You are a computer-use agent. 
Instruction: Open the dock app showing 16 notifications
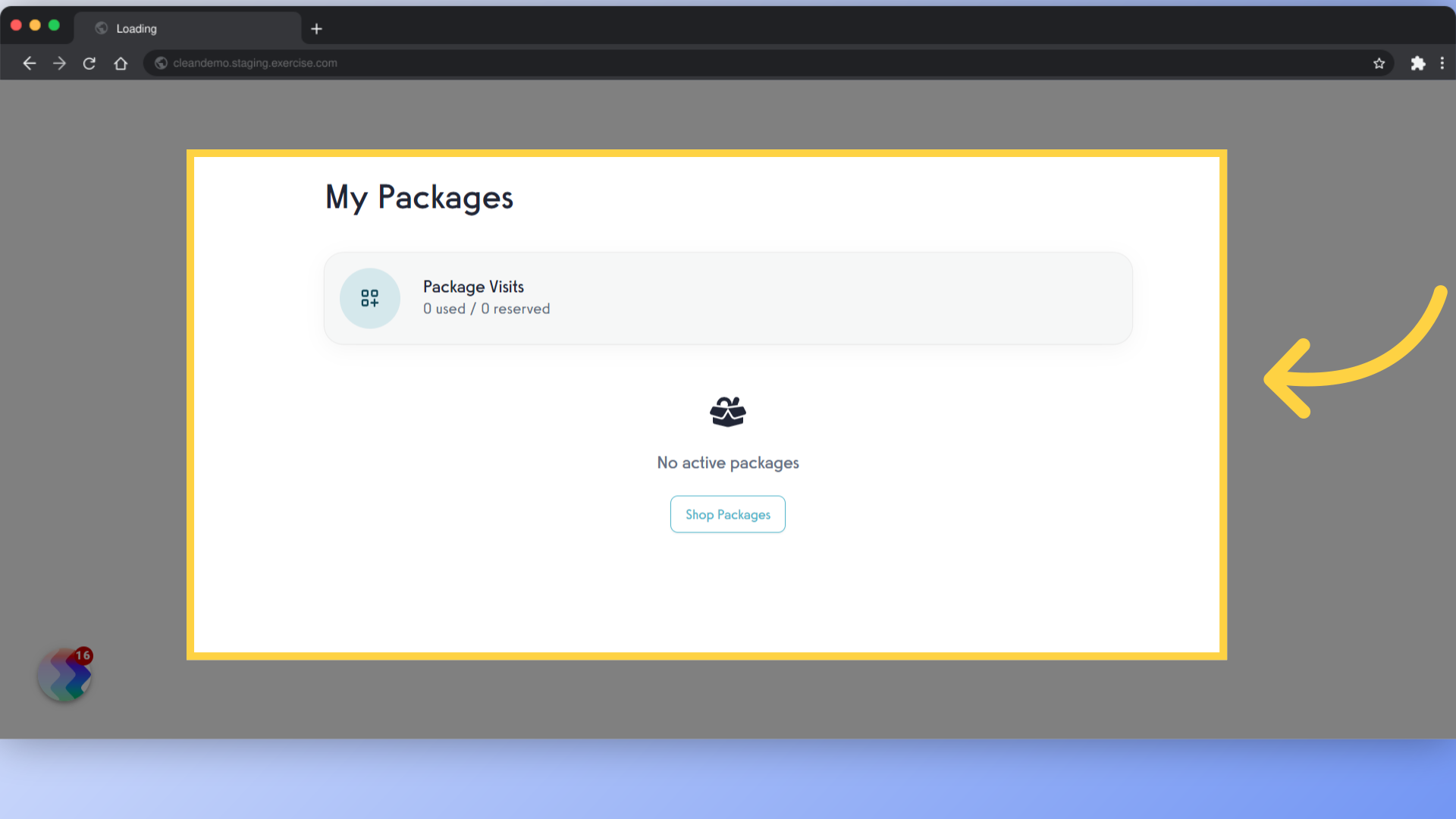point(64,674)
